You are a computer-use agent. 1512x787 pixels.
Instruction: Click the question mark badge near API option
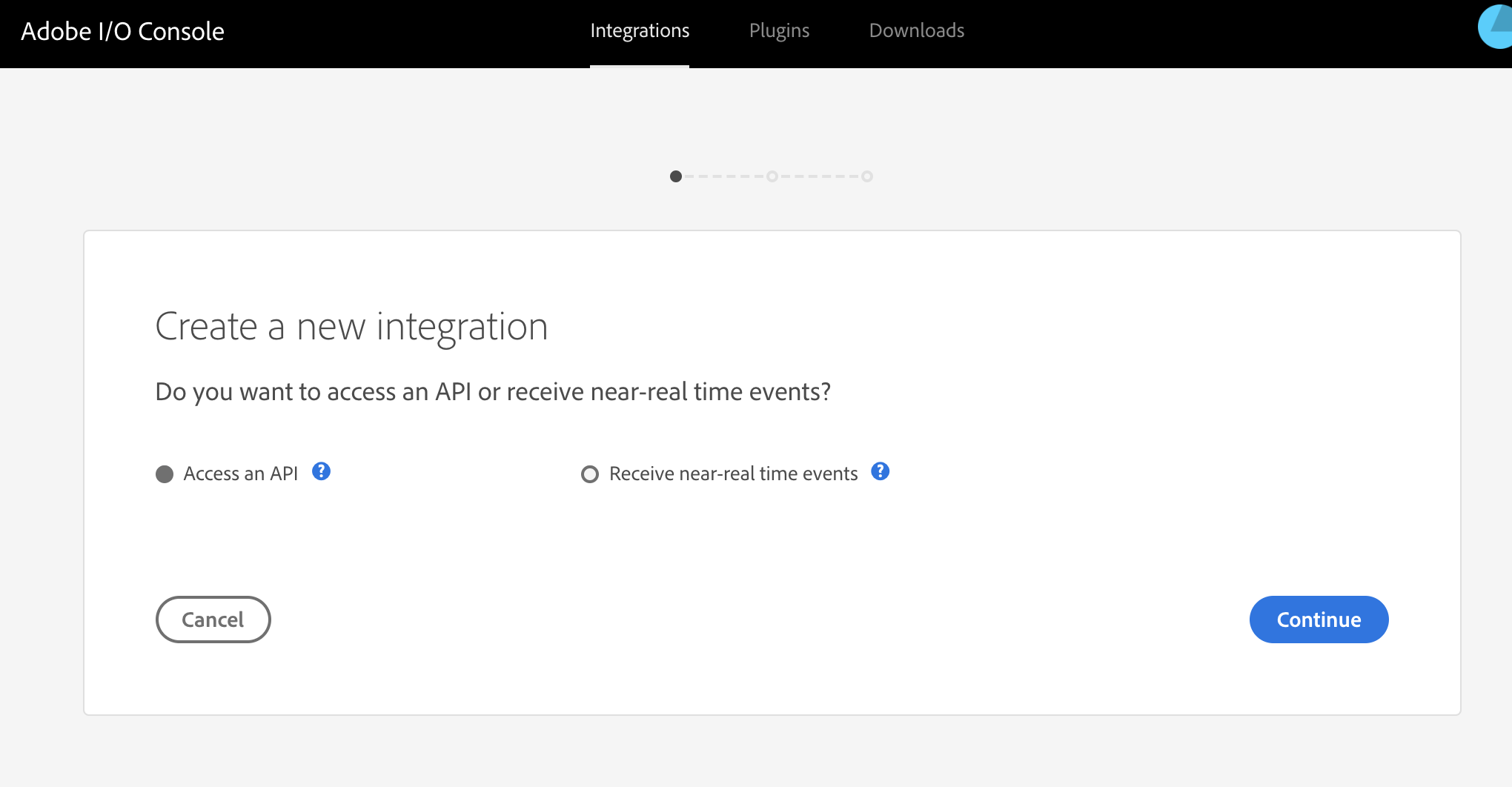[321, 472]
